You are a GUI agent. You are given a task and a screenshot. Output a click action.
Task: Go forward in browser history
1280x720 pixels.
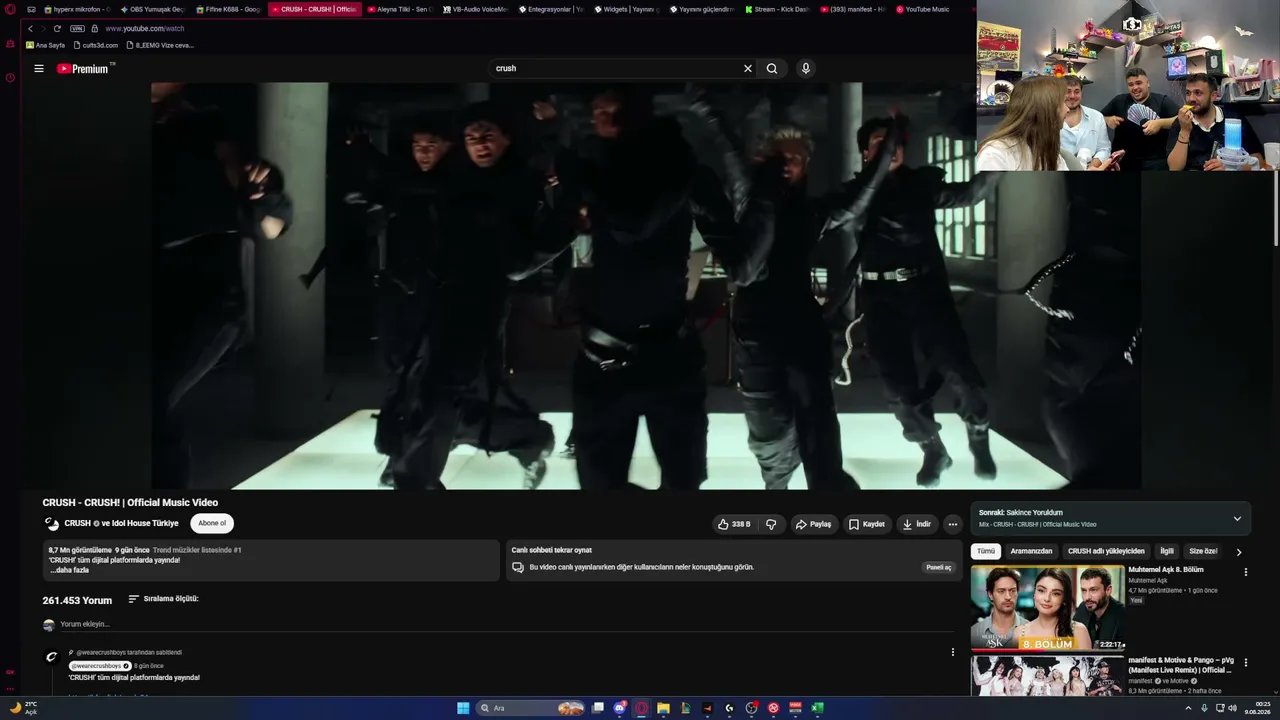click(x=43, y=29)
